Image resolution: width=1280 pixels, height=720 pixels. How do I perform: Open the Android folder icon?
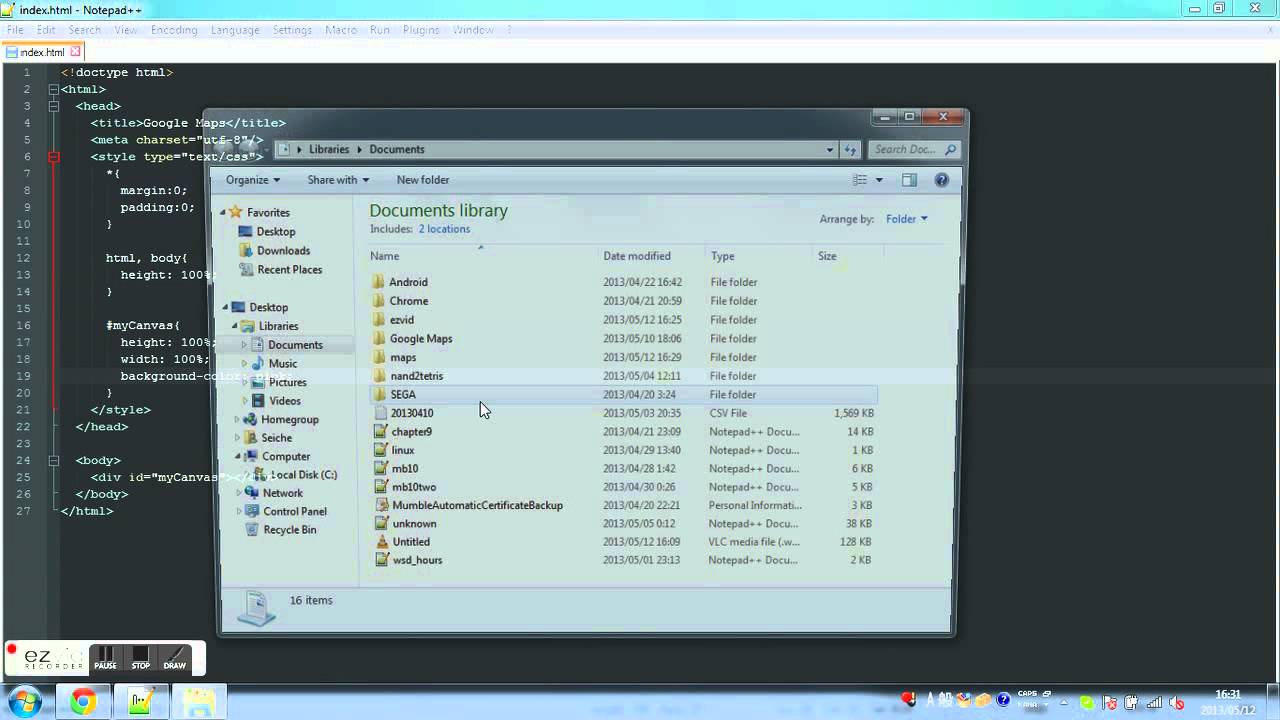coord(379,282)
